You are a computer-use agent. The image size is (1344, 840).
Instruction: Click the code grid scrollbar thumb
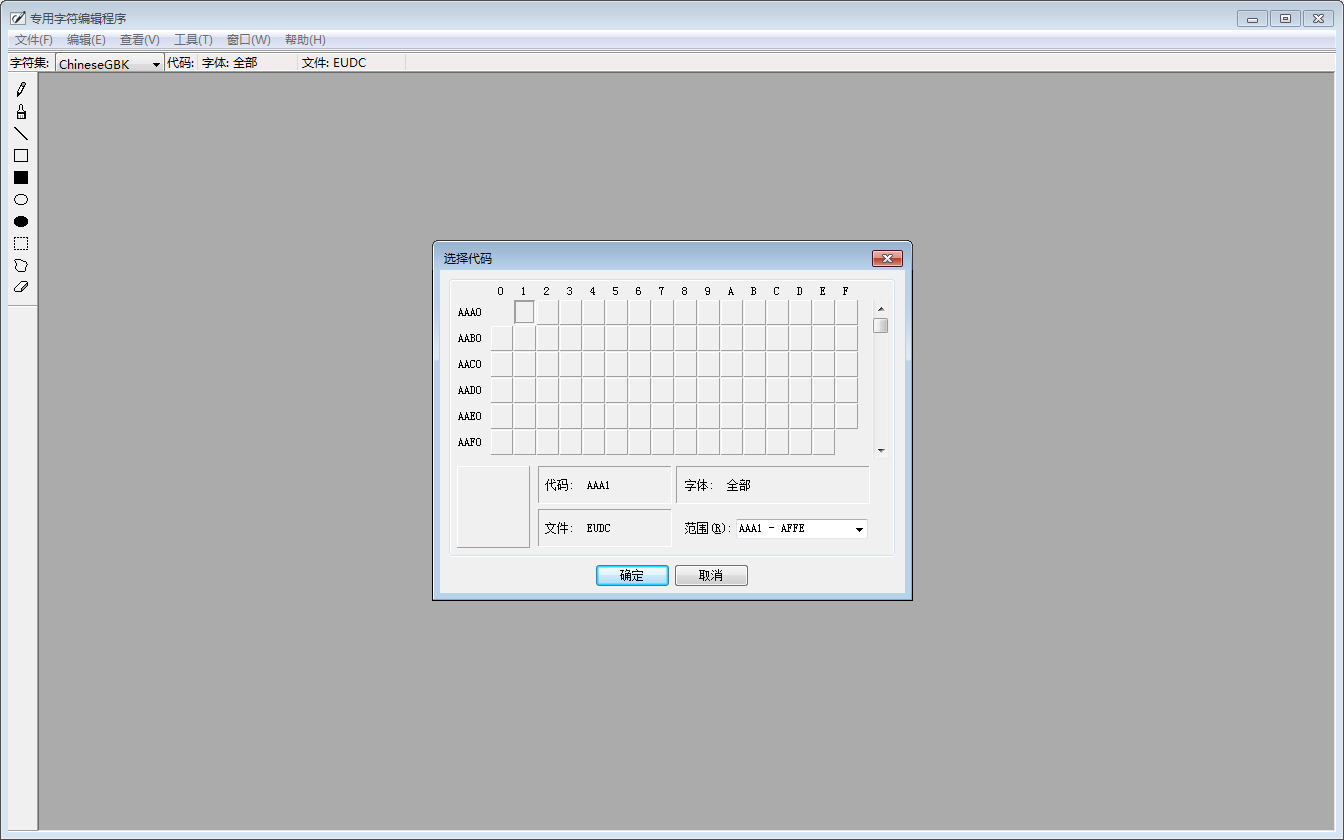[x=881, y=325]
